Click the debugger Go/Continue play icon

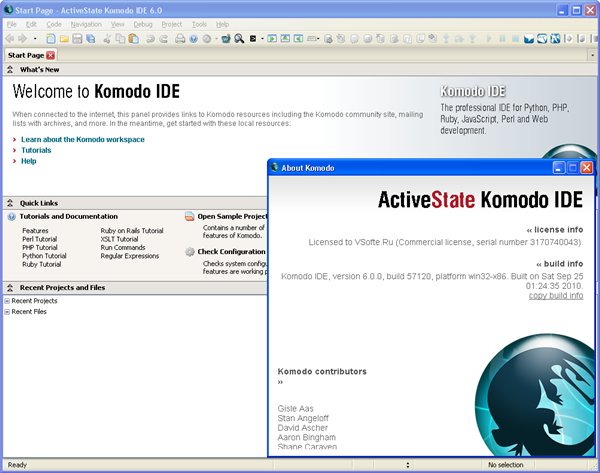coord(489,39)
